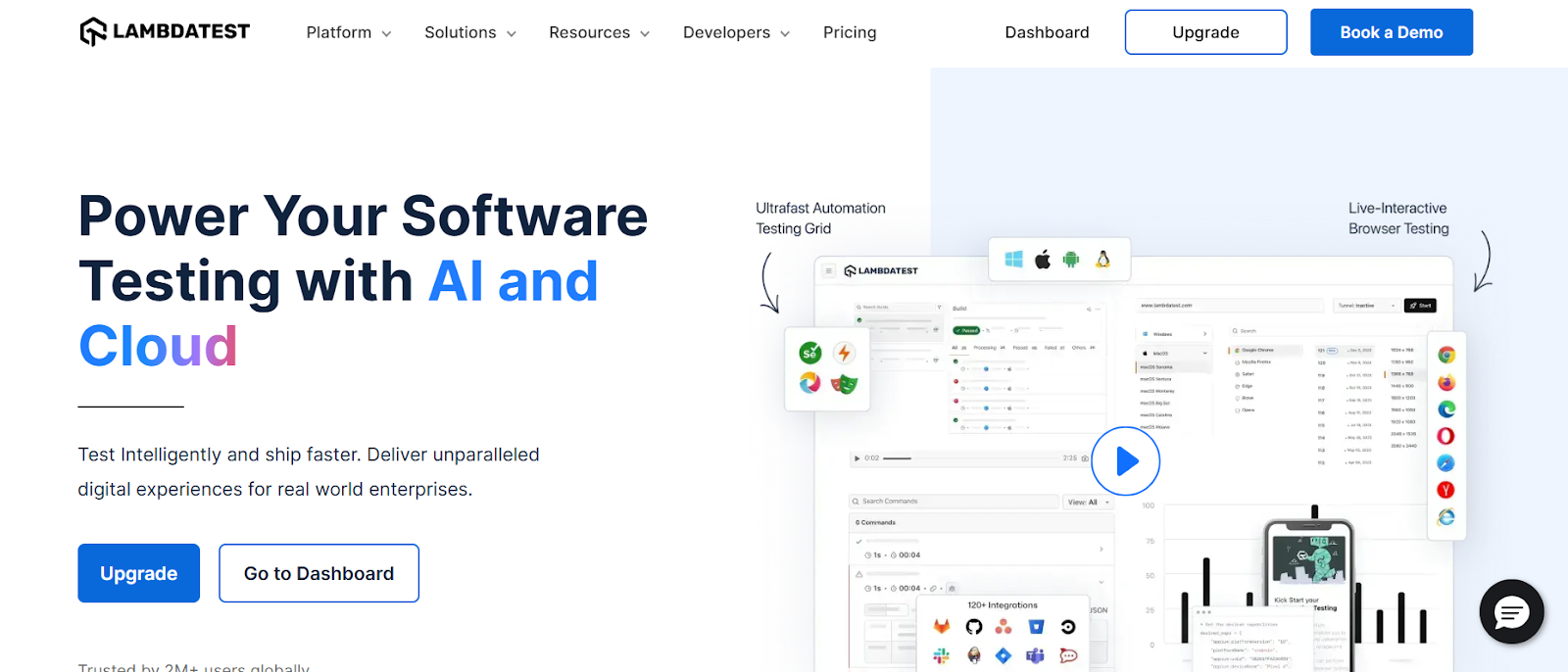Click the Internet Explorer icon
This screenshot has height=672, width=1568.
click(1446, 516)
